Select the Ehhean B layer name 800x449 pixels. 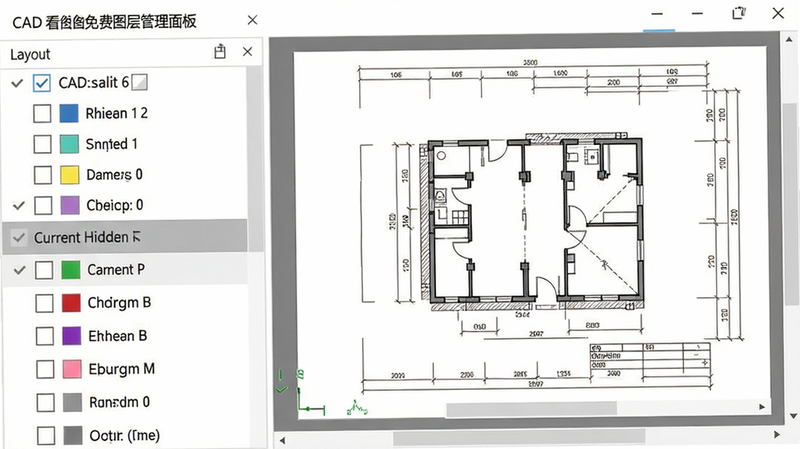pyautogui.click(x=118, y=336)
